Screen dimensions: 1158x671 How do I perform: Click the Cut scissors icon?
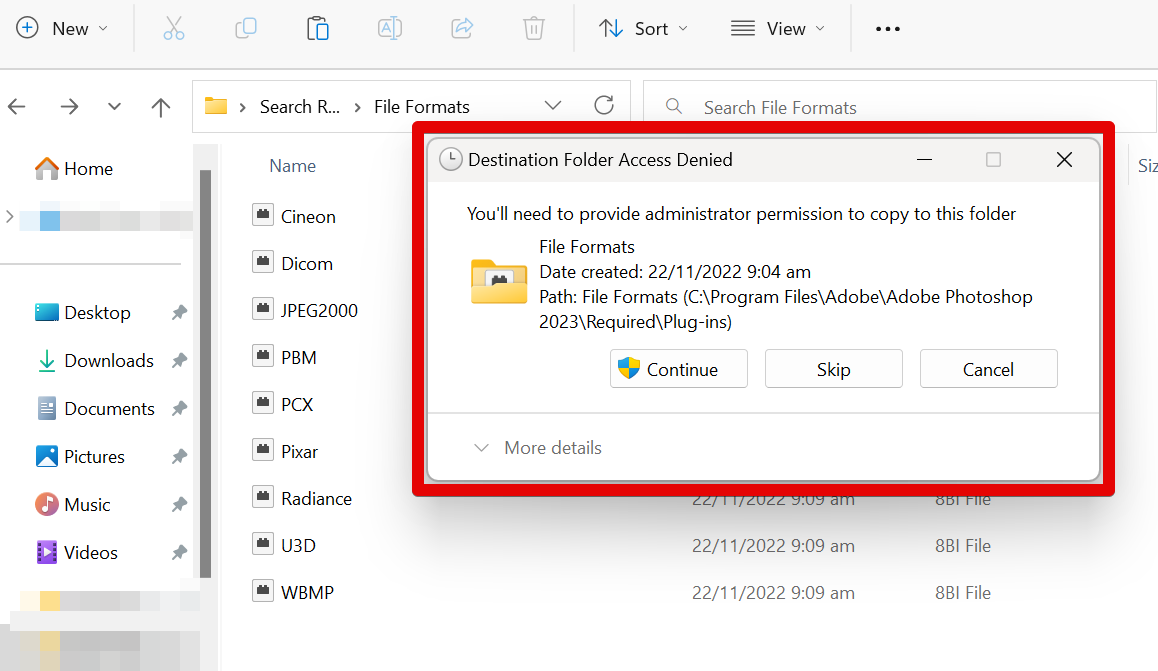pyautogui.click(x=174, y=29)
